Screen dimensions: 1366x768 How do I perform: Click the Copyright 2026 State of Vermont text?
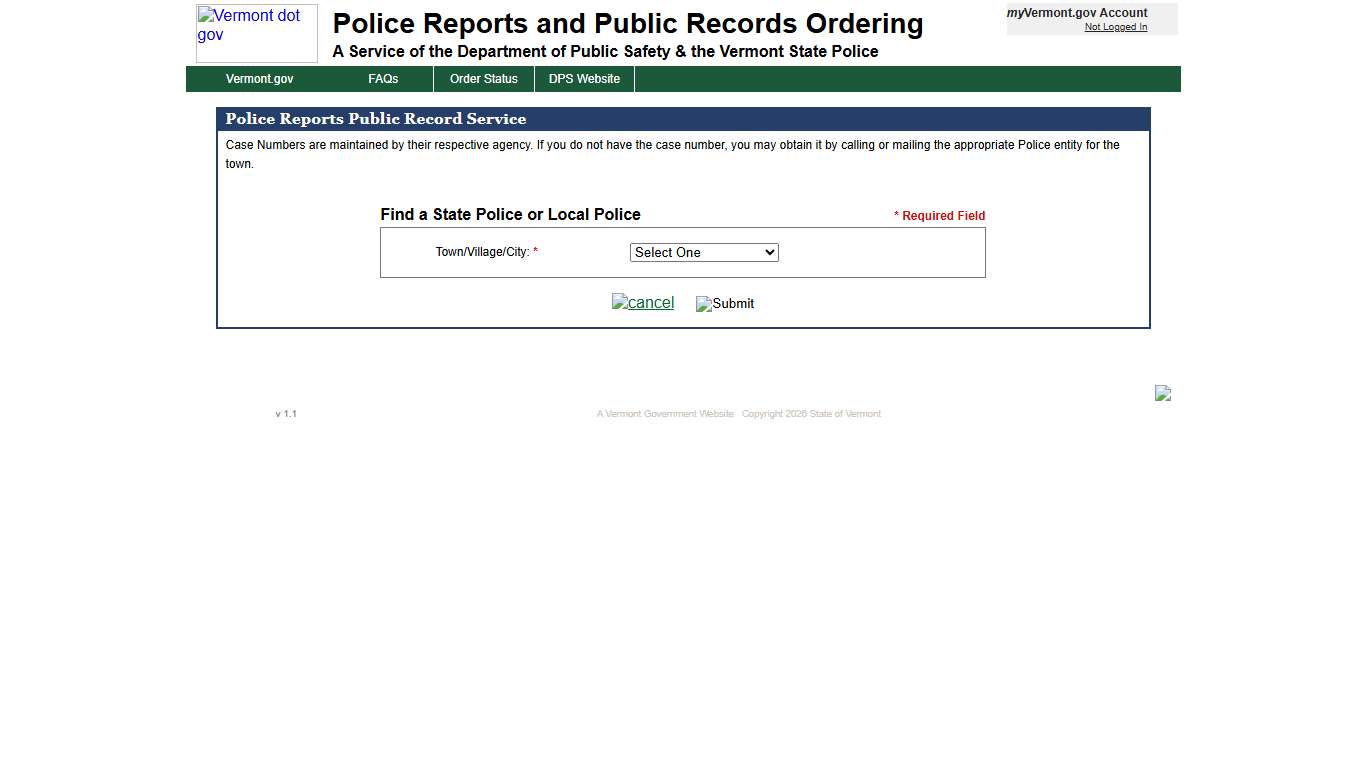tap(811, 413)
